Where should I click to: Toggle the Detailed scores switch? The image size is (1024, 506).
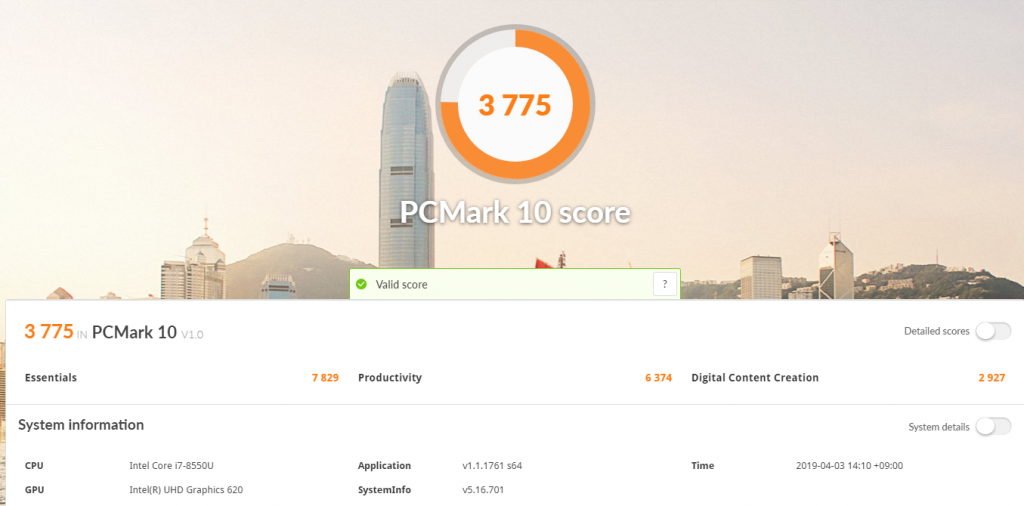click(993, 331)
